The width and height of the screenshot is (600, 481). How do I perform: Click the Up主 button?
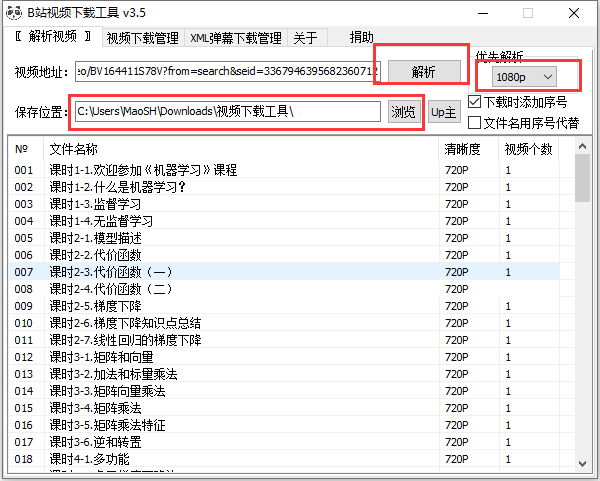444,112
